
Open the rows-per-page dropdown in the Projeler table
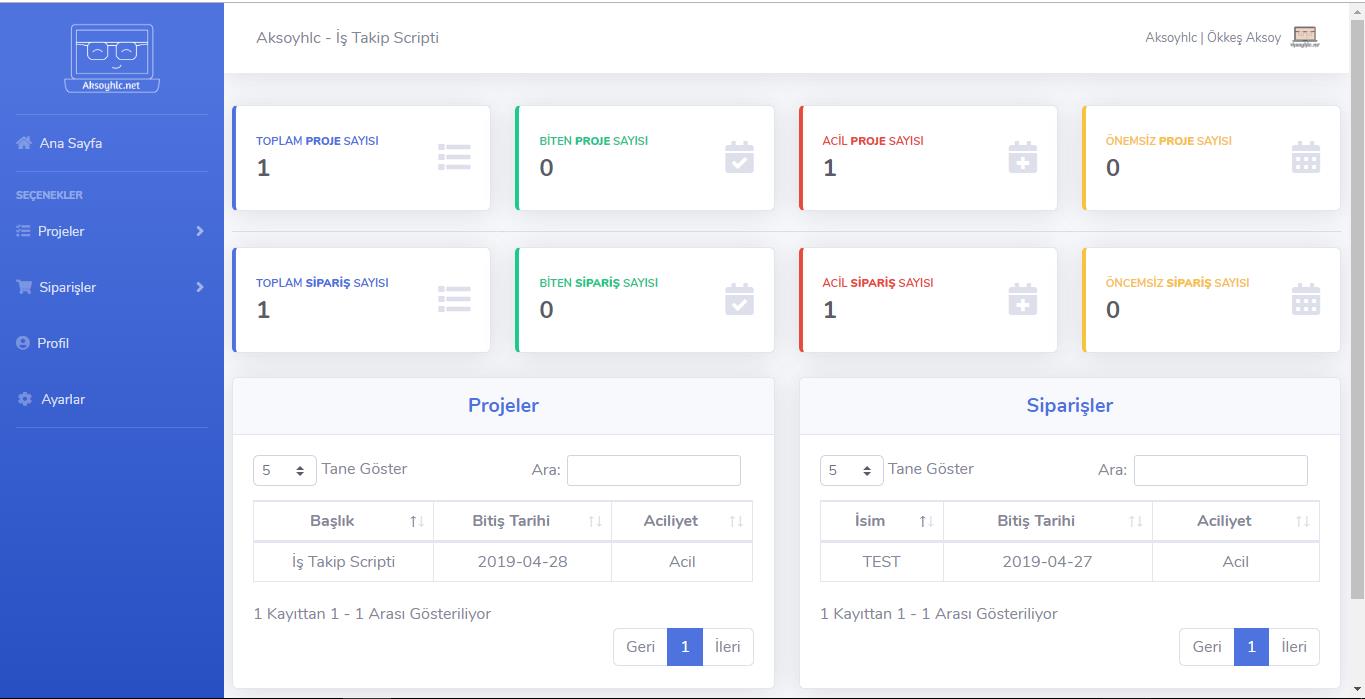point(285,470)
